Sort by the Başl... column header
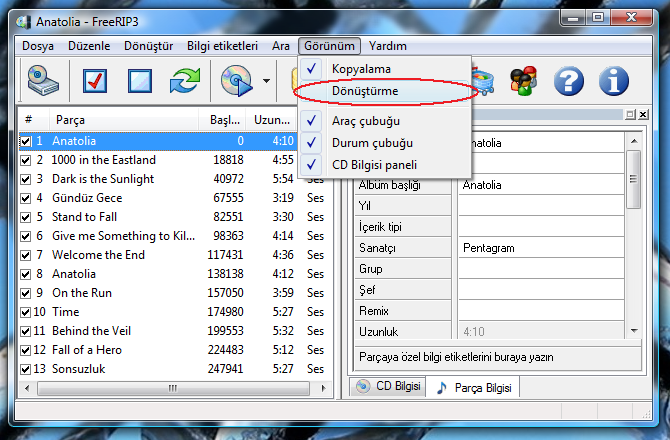Image resolution: width=670 pixels, height=440 pixels. 222,120
